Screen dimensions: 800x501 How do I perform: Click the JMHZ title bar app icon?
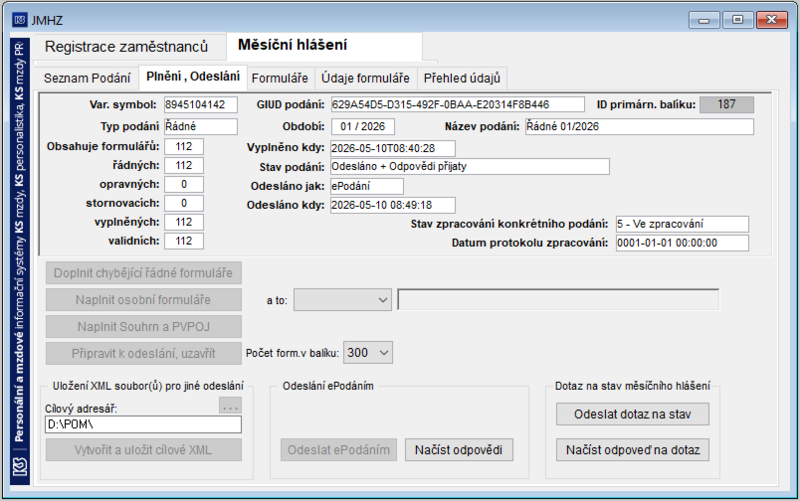coord(20,20)
